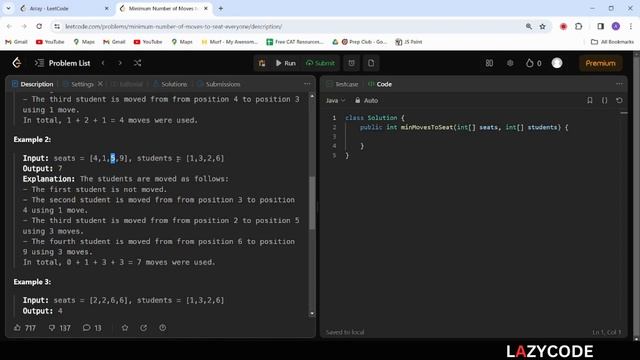Open browser side panel icon

tap(600, 26)
